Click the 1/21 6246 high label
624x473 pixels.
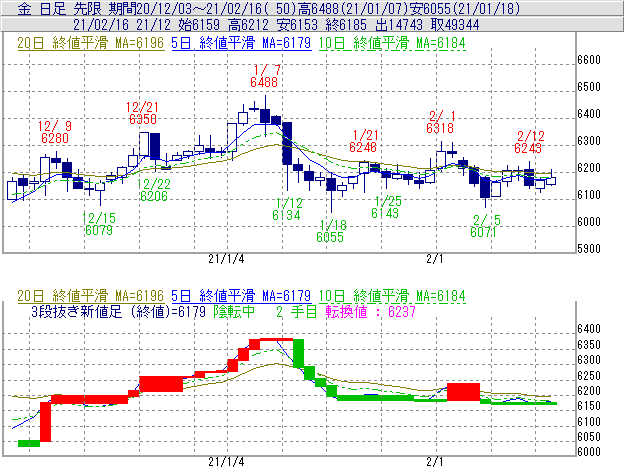click(363, 141)
